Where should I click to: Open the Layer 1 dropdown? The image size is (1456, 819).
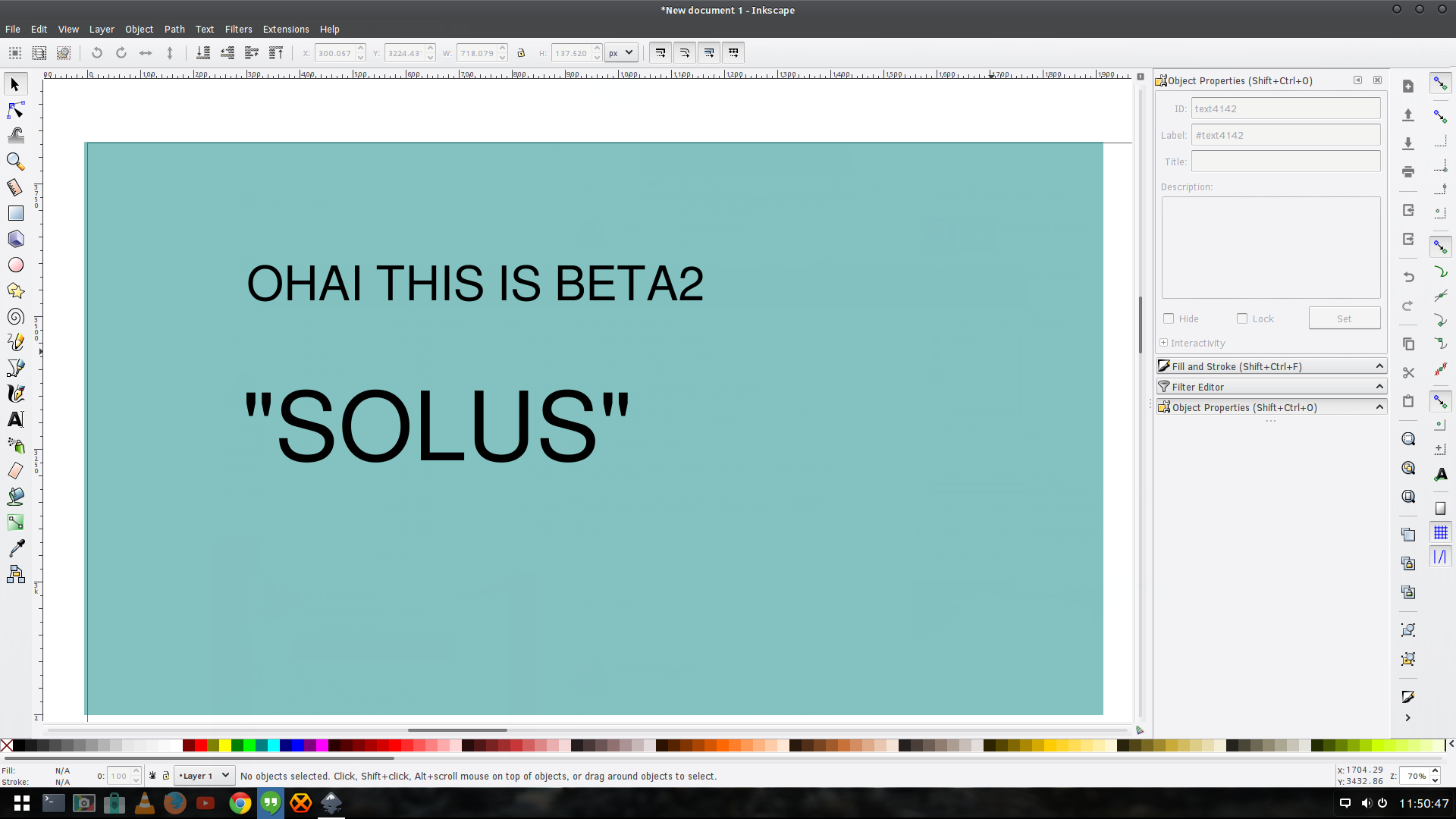(204, 776)
